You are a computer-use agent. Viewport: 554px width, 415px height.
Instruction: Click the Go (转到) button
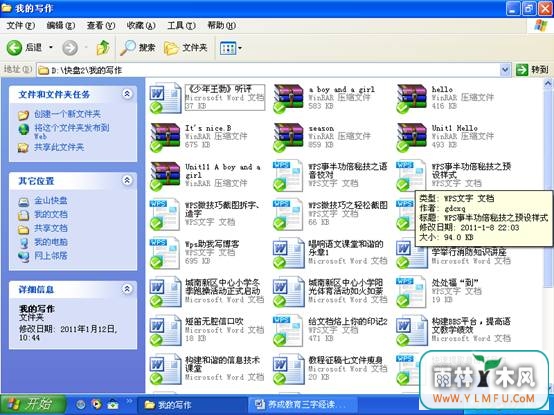[x=532, y=70]
